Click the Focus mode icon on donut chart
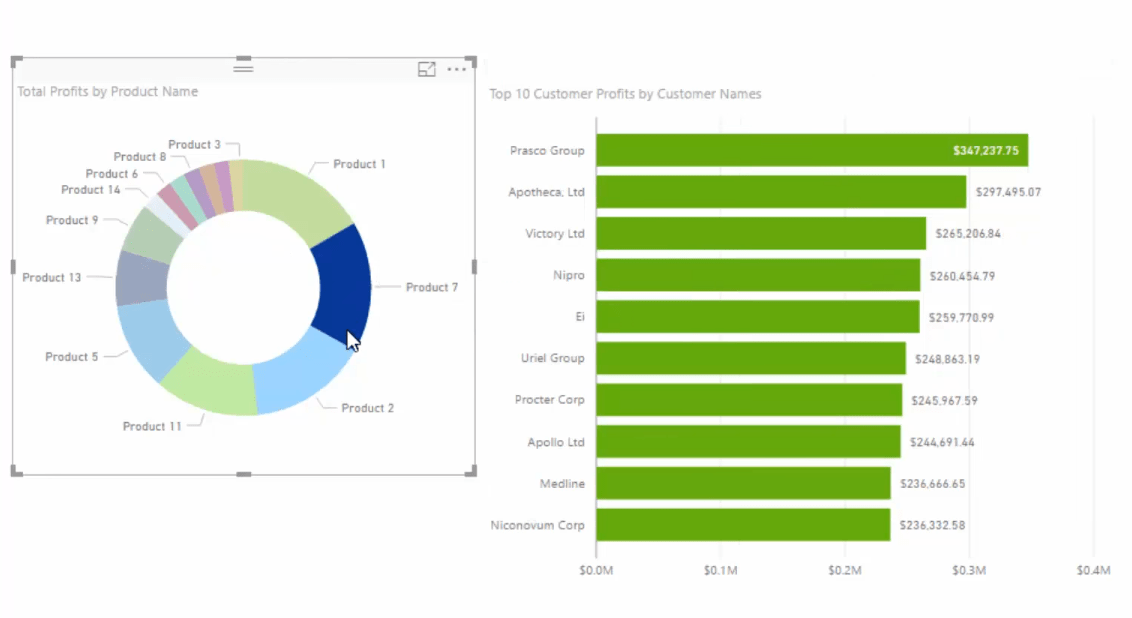The image size is (1132, 618). [x=427, y=69]
